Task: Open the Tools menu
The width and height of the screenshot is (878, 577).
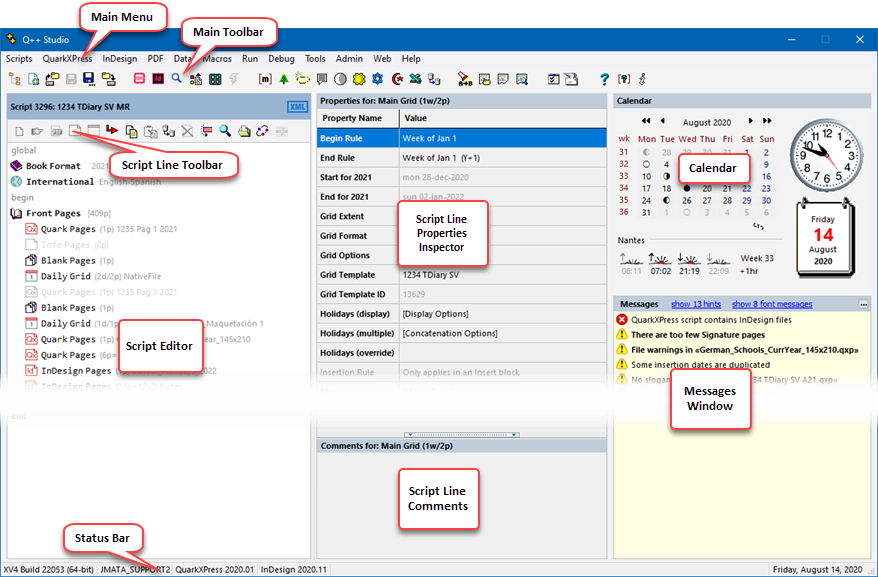Action: [315, 58]
